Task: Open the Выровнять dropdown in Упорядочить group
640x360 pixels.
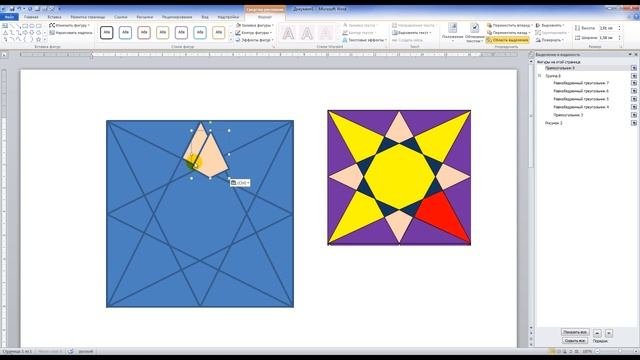Action: [x=550, y=25]
